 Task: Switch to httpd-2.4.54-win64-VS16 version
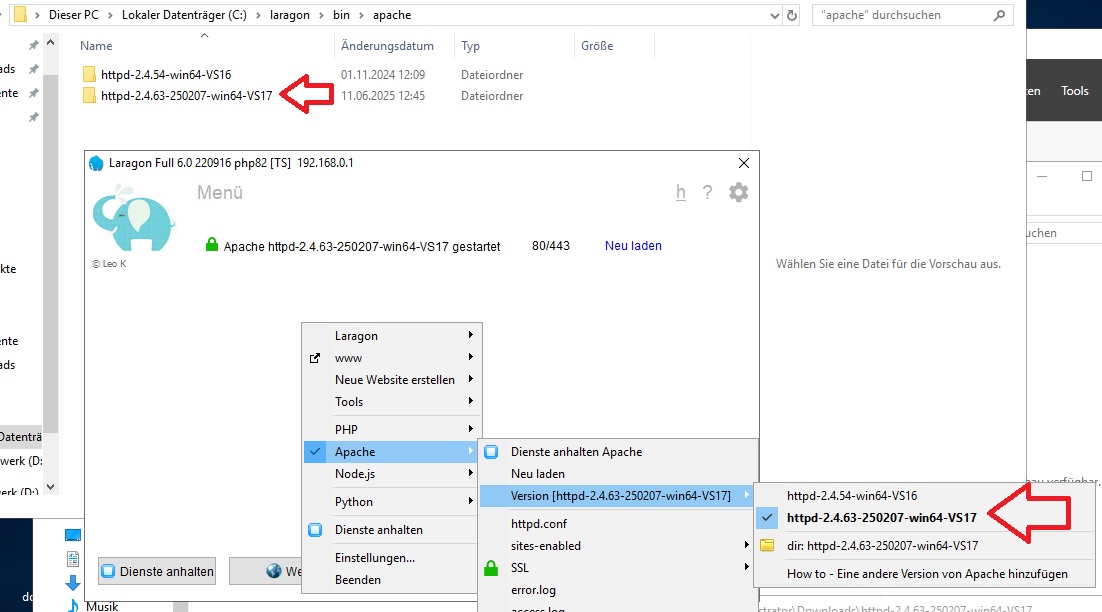[852, 496]
